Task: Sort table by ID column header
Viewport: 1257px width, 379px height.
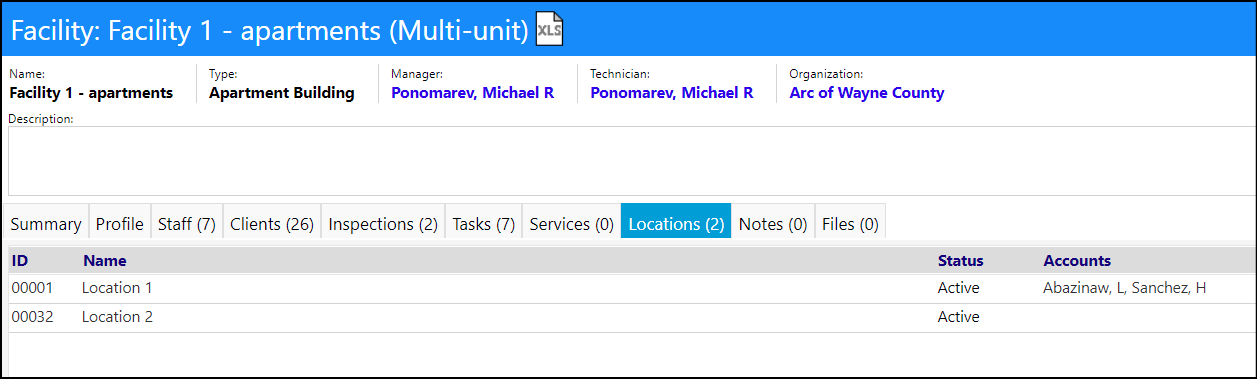Action: (20, 261)
